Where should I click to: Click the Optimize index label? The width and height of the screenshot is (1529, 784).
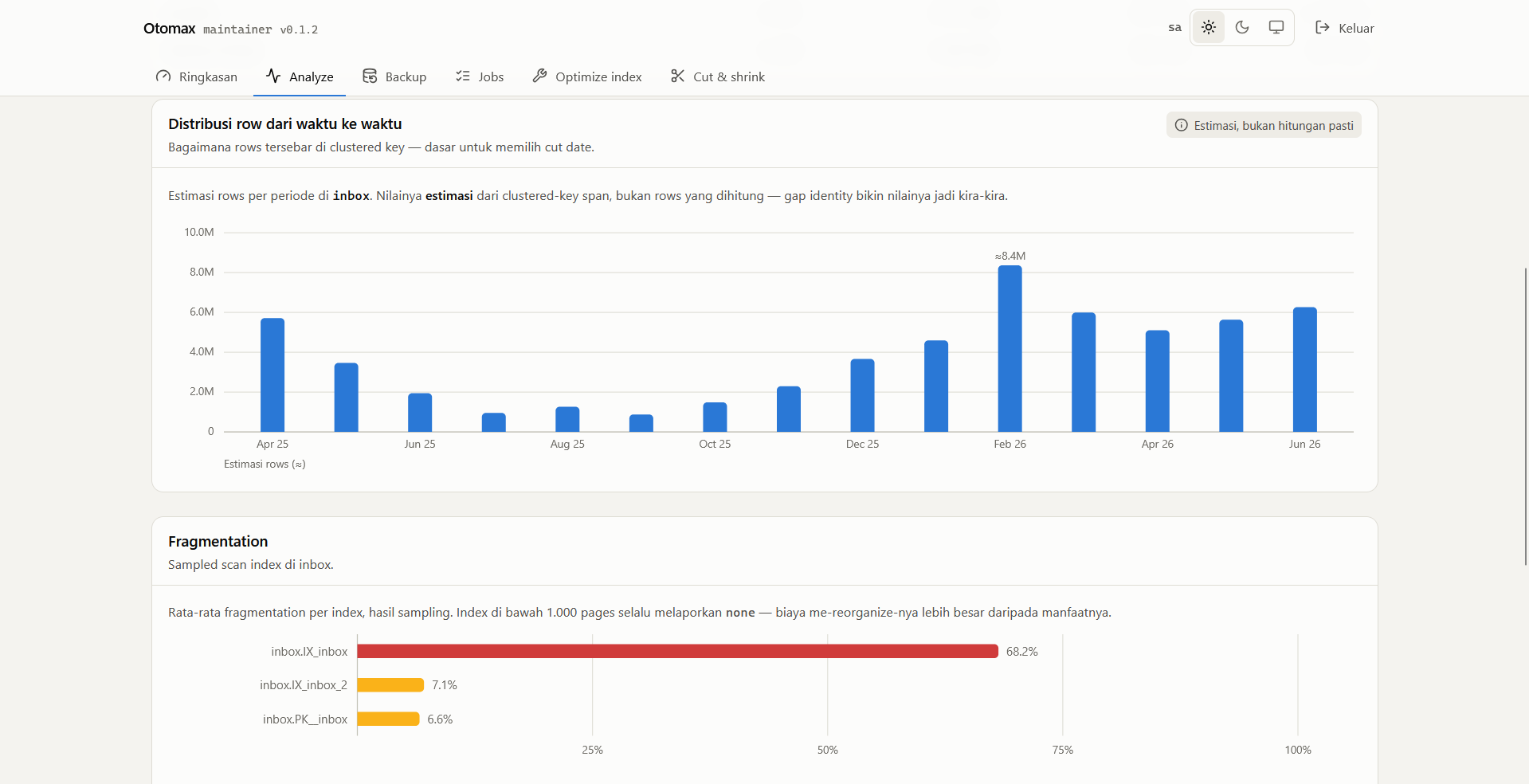598,76
